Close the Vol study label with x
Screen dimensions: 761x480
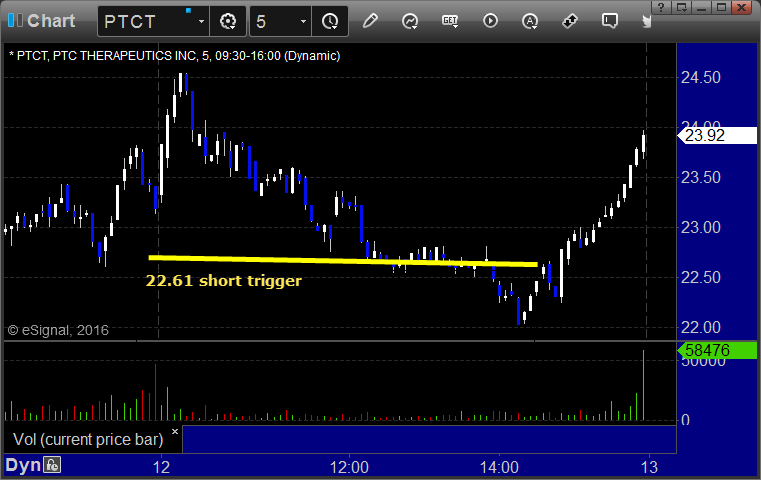pos(175,431)
